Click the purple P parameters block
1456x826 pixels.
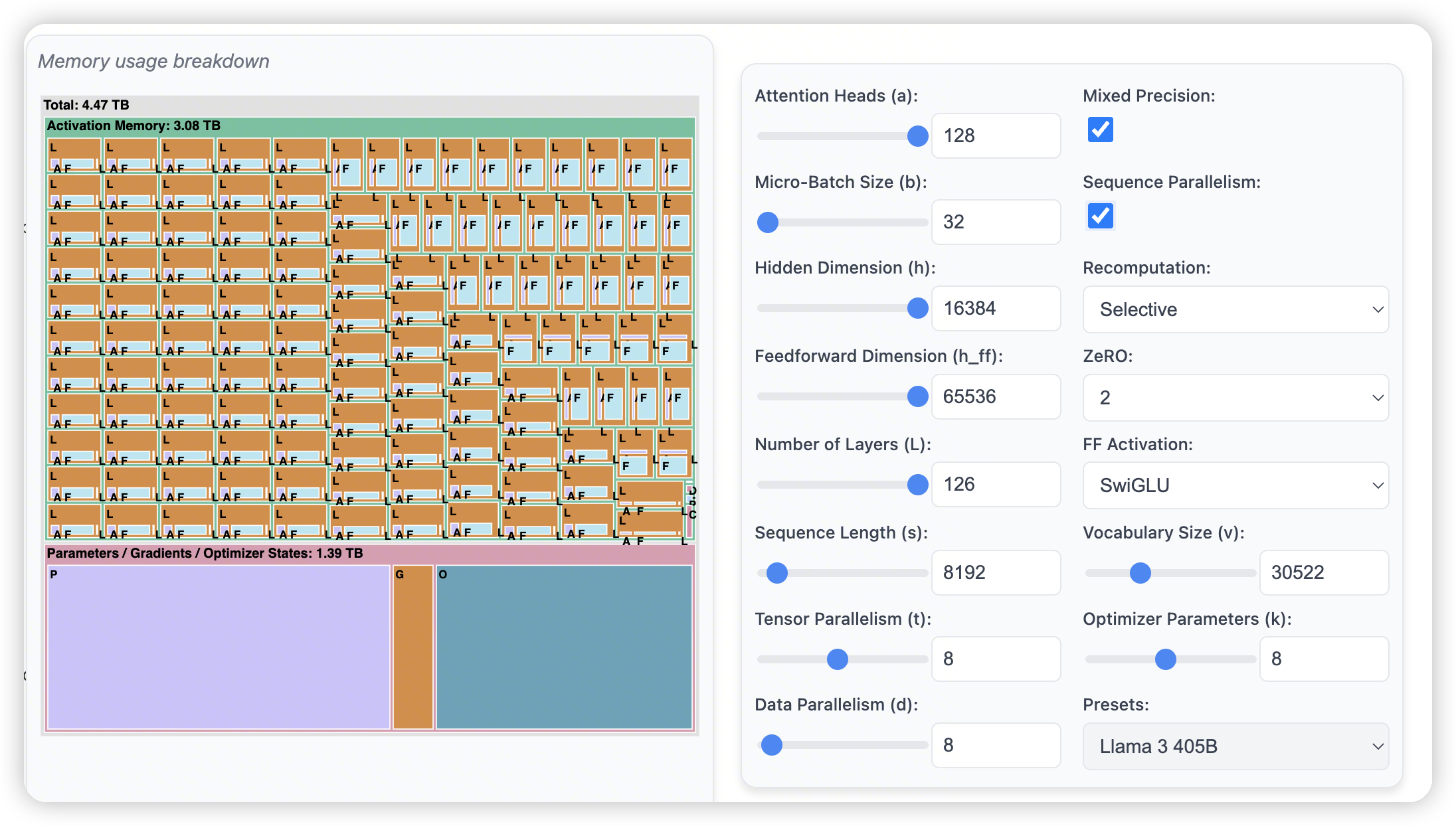click(219, 647)
